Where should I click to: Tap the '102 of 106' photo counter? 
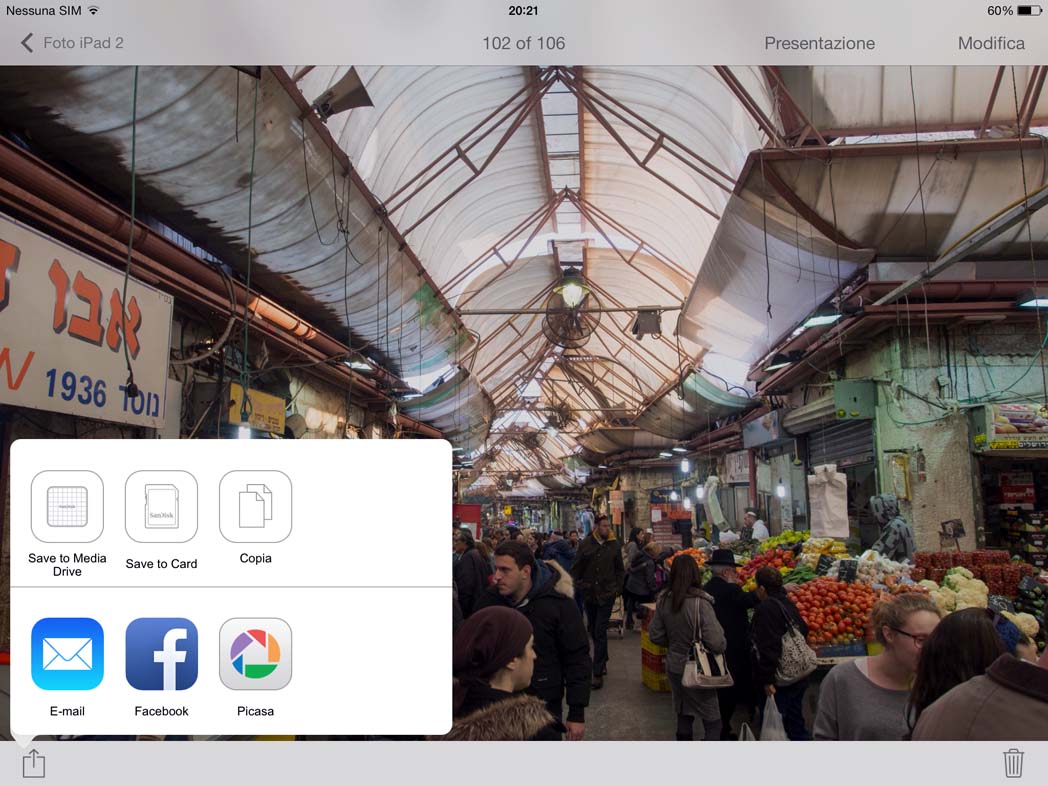point(523,43)
